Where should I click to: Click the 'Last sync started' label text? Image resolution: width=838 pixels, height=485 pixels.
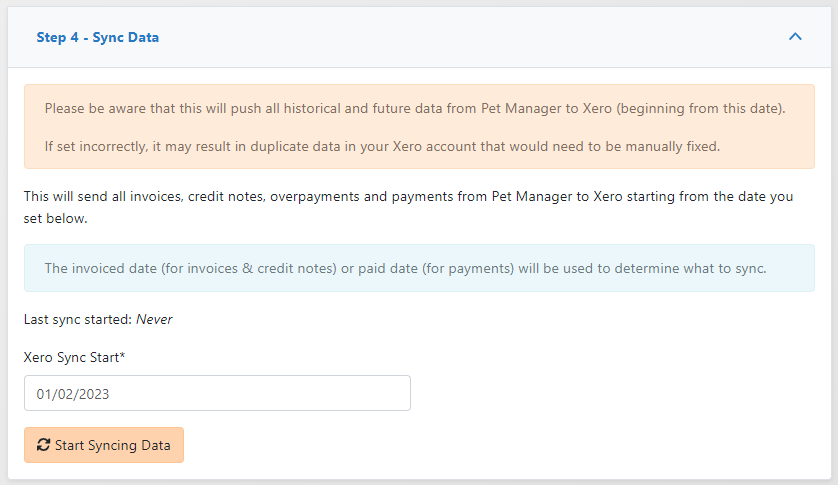78,320
